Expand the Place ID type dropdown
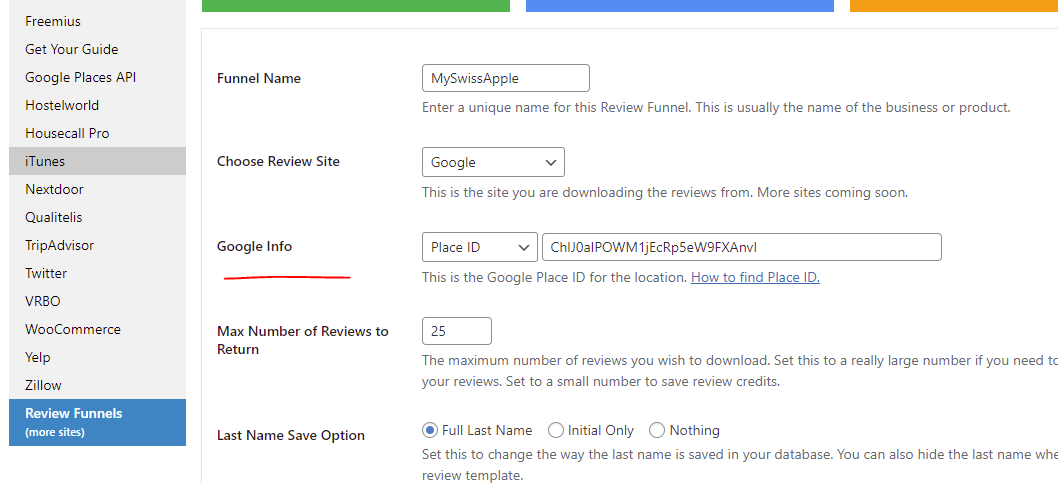This screenshot has height=484, width=1058. tap(480, 247)
